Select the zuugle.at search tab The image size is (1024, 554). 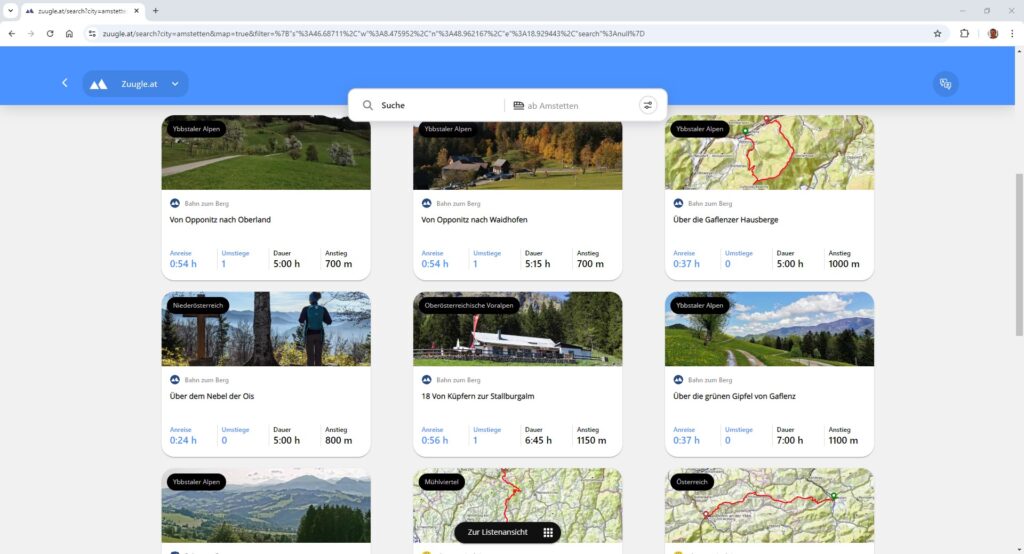point(82,10)
